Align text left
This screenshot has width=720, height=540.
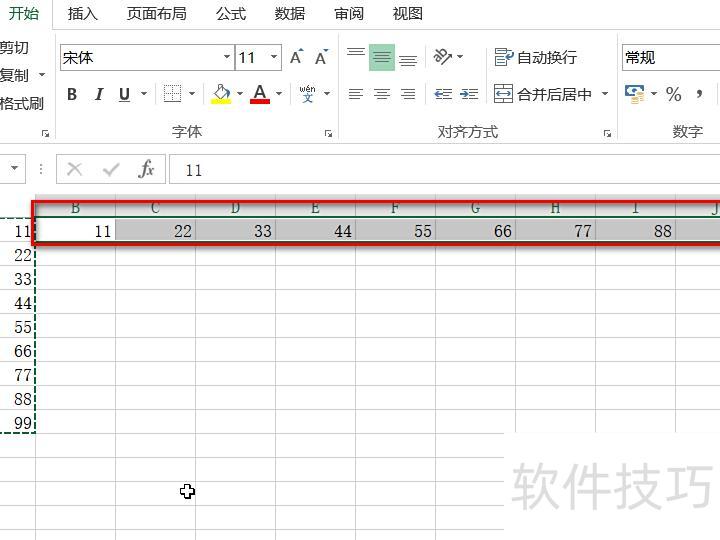coord(356,94)
